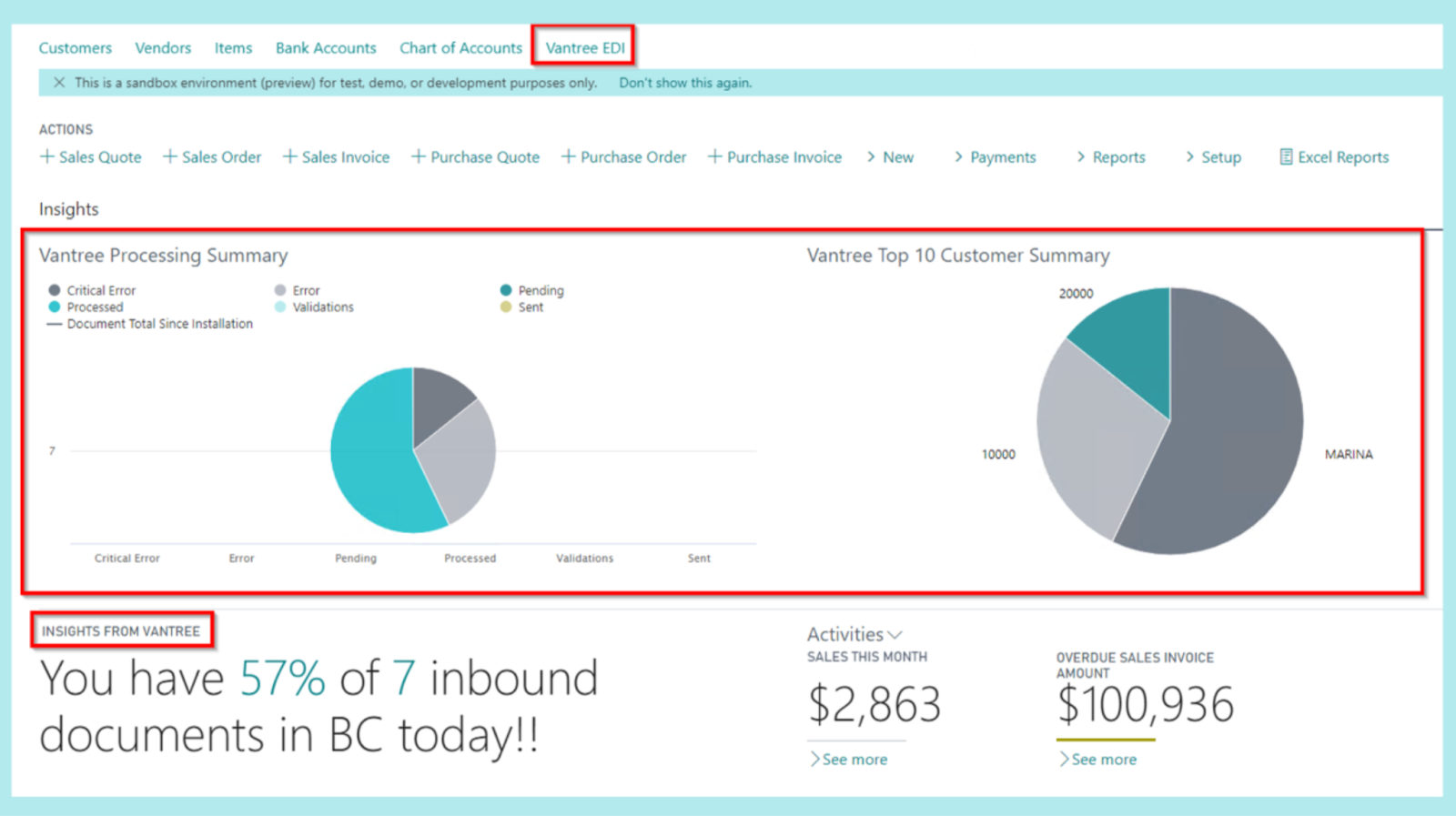1456x816 pixels.
Task: Click light gray Error slice in processing pie
Action: coord(460,464)
